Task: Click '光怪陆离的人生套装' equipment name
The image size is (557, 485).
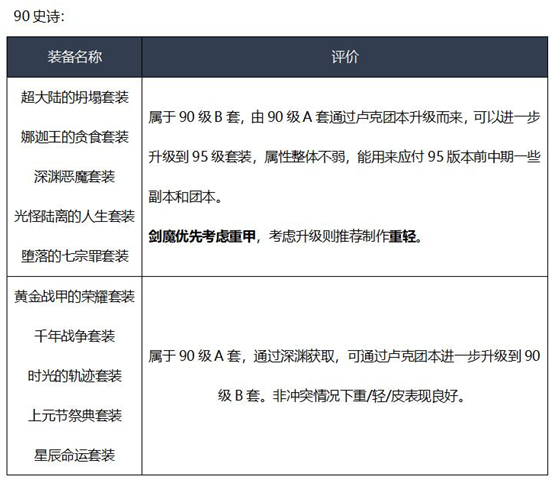Action: [75, 216]
